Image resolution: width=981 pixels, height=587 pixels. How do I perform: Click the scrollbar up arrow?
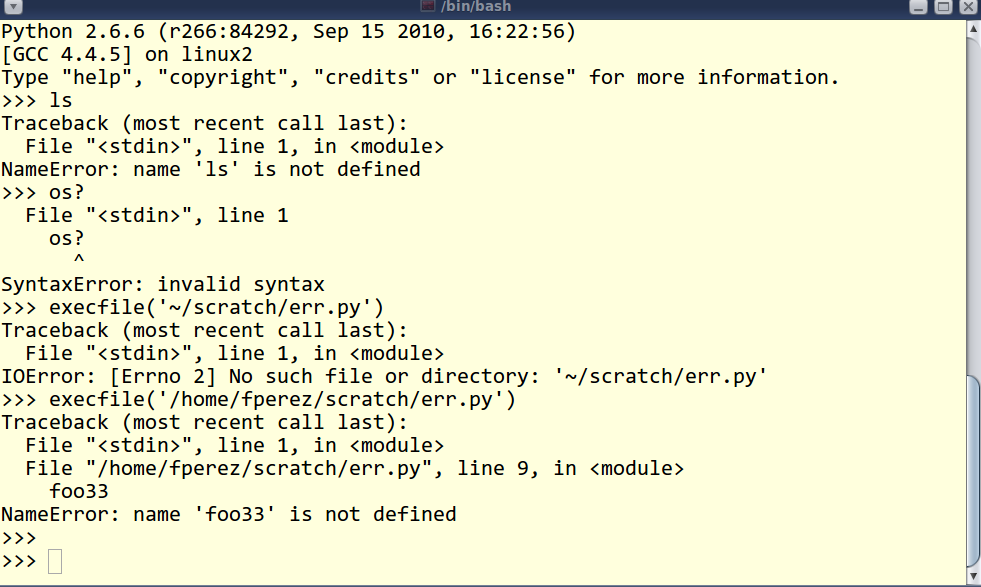coord(973,29)
